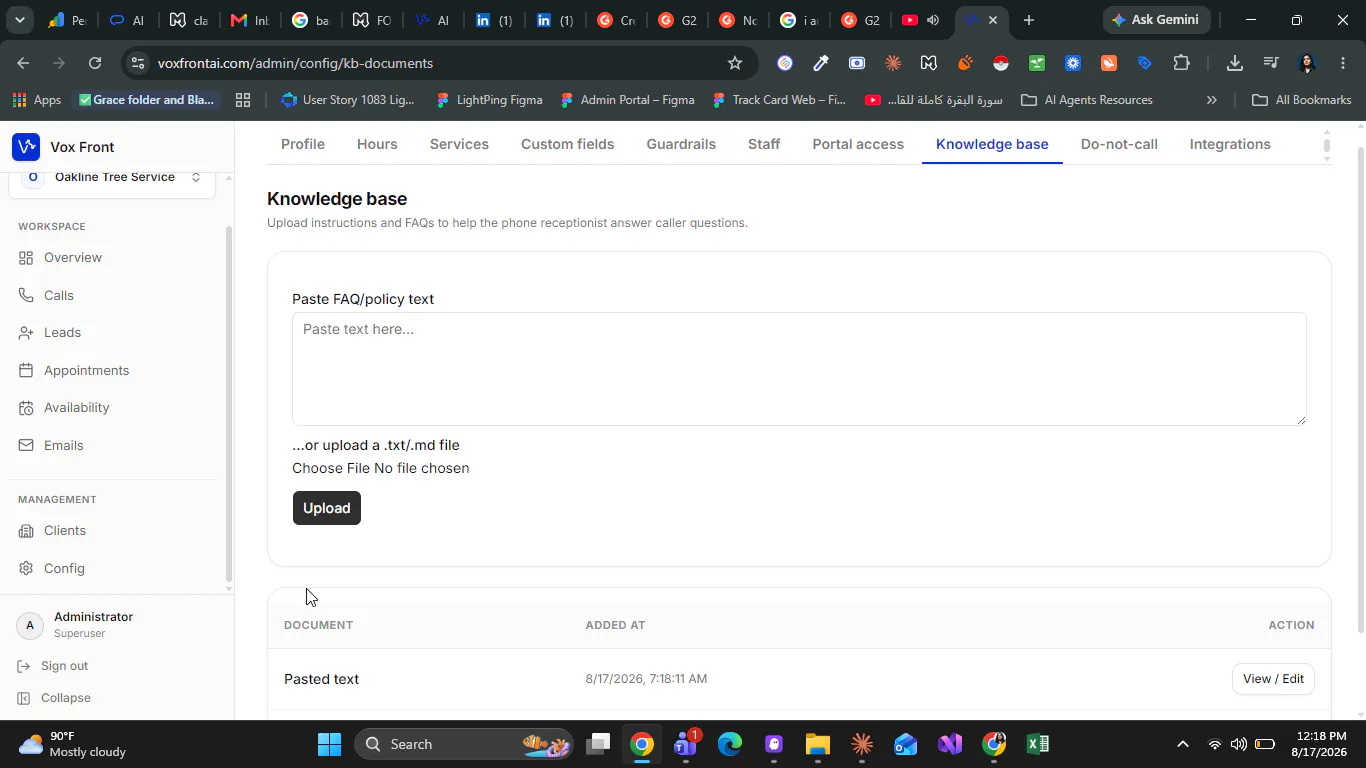Click the 8/17/2026, 7:18:11 AM timestamp
Screen dimensions: 1366x768
click(646, 679)
